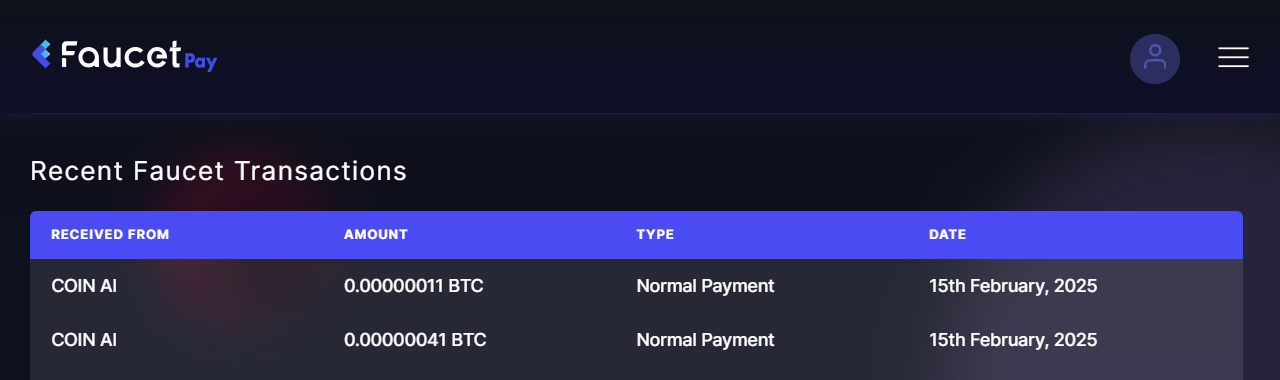Click the blue table header bar

pos(636,235)
